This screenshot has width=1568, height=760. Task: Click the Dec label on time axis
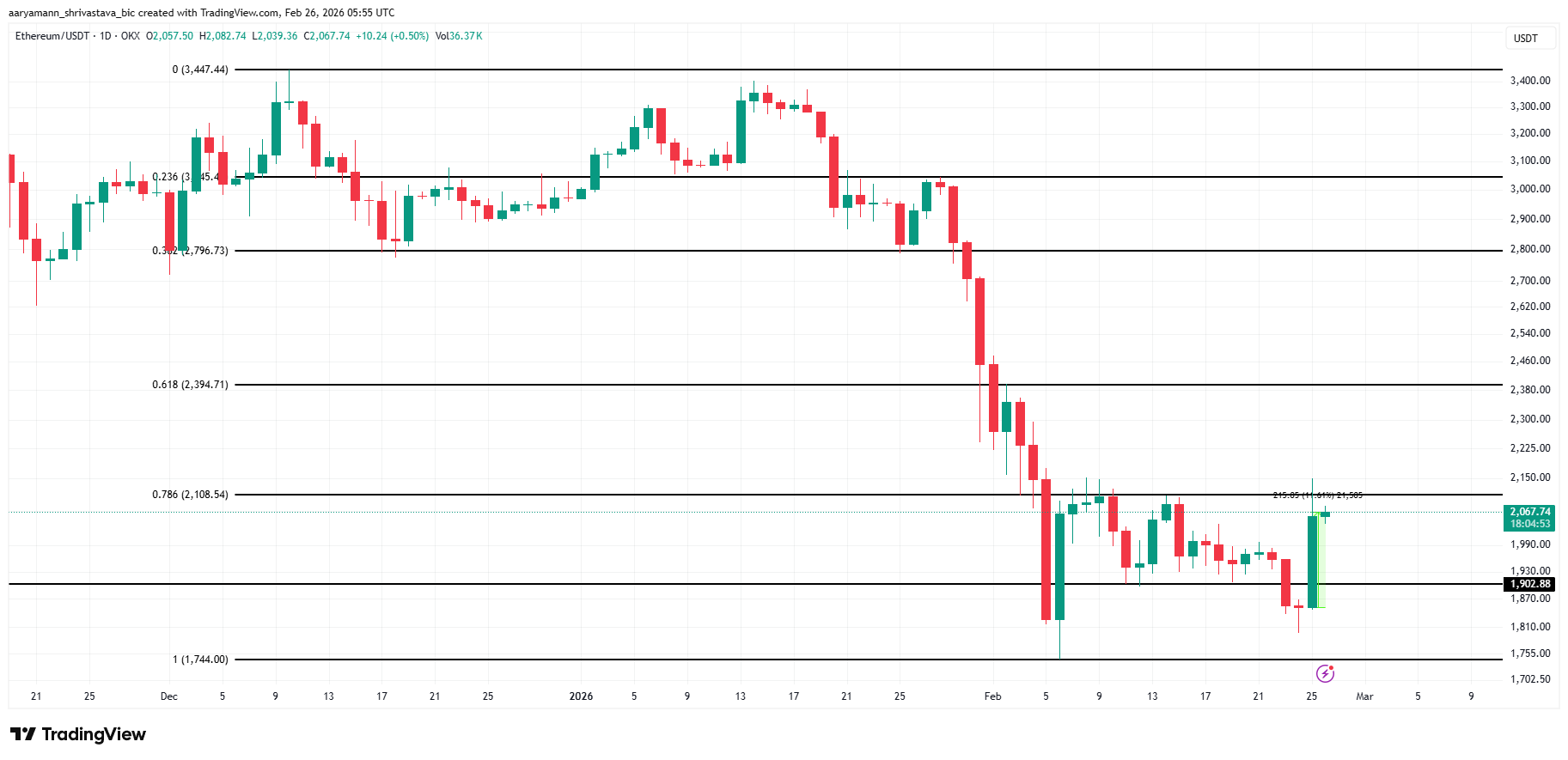169,696
